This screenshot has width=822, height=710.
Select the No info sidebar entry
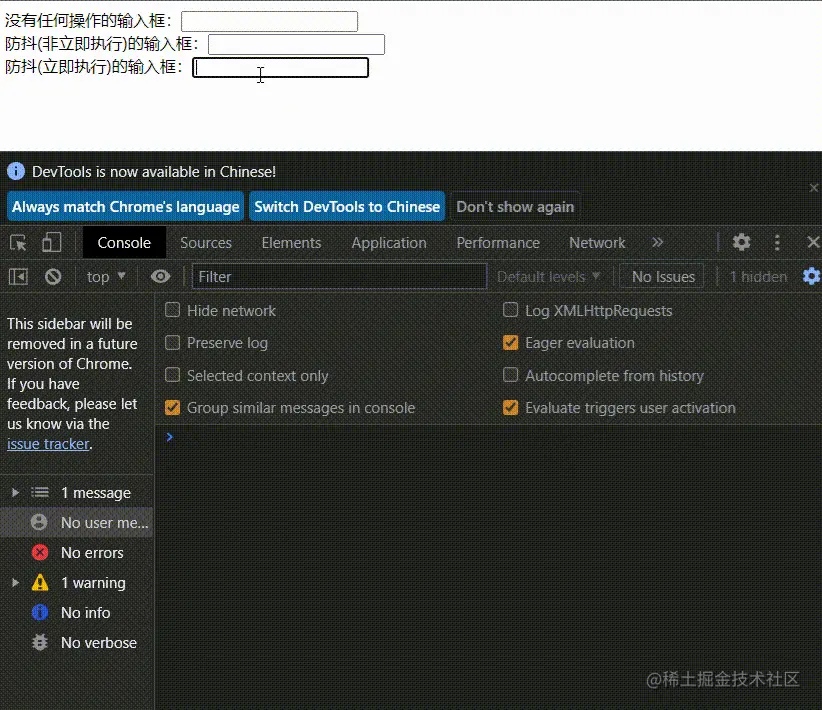[x=77, y=612]
